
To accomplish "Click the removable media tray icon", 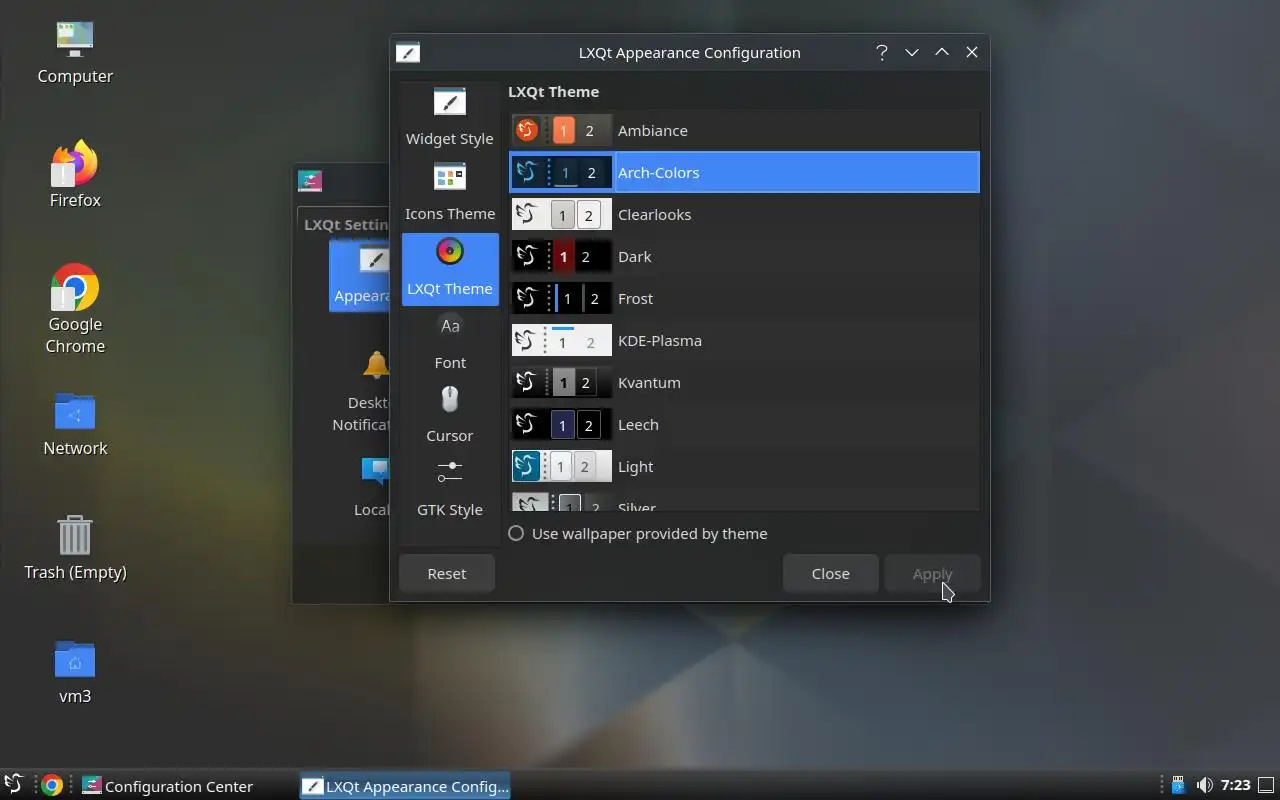I will click(1178, 785).
